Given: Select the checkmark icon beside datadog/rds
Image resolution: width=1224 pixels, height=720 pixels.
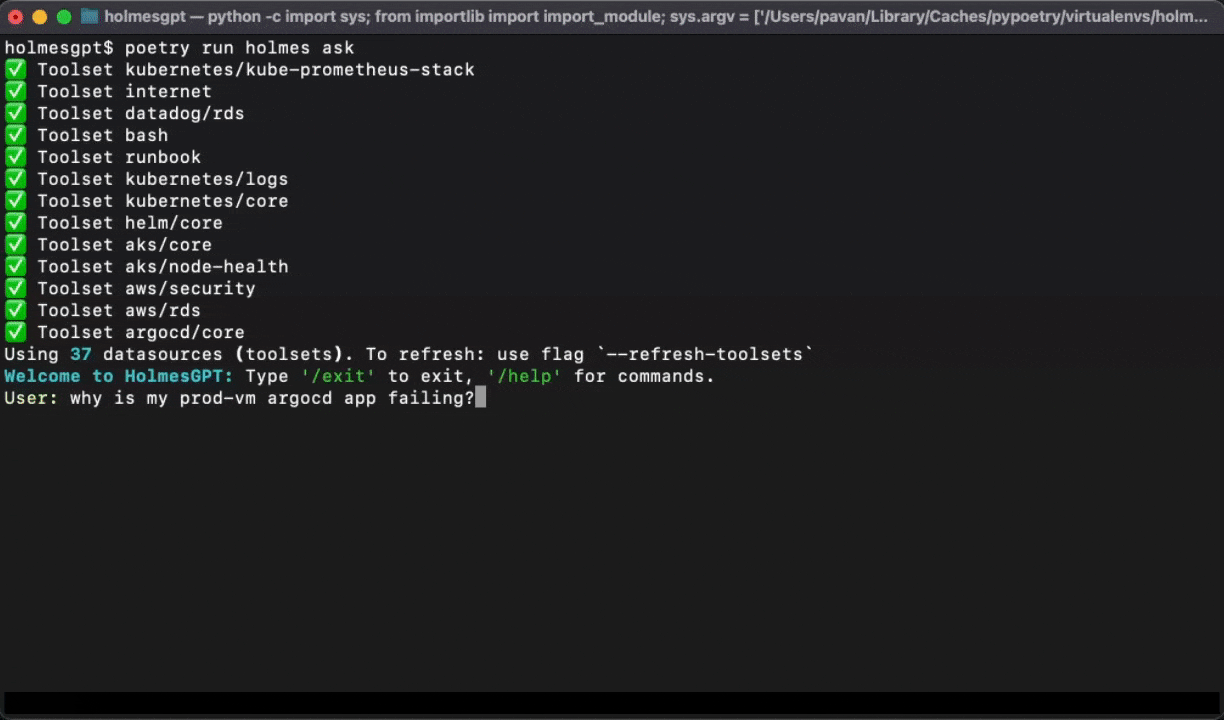Looking at the screenshot, I should [x=15, y=114].
